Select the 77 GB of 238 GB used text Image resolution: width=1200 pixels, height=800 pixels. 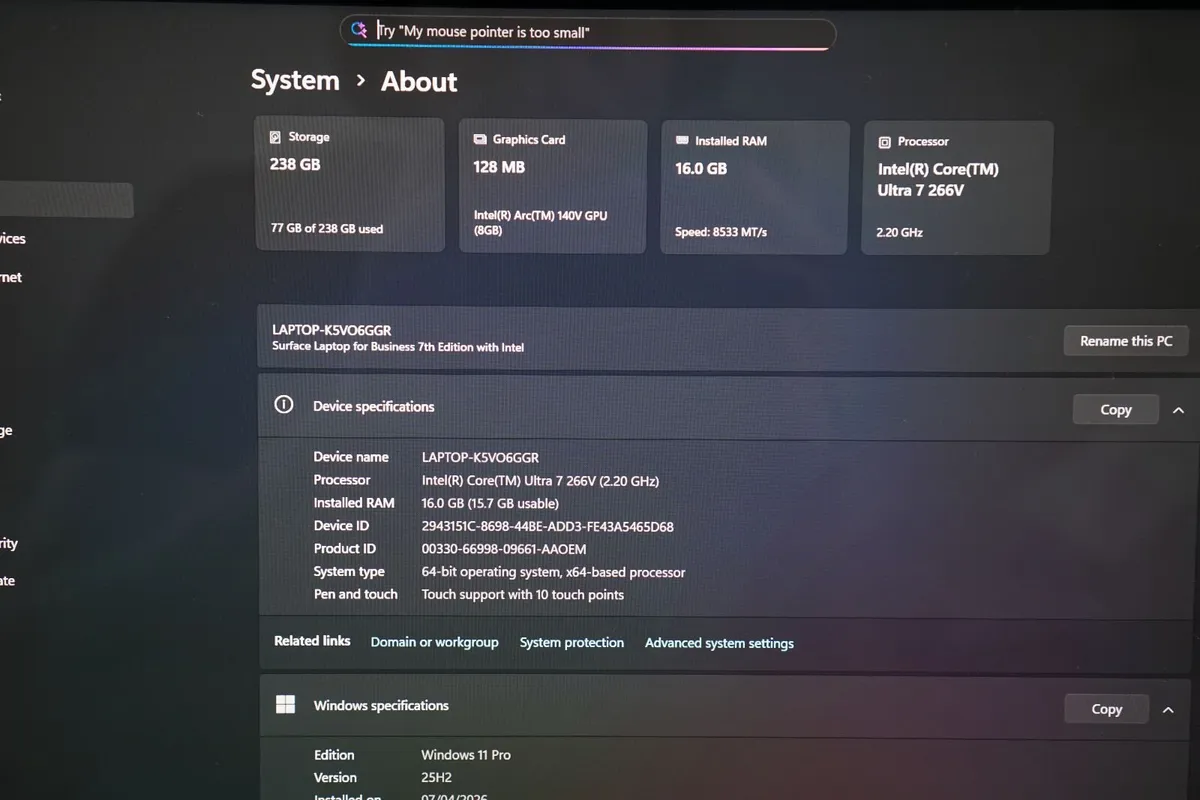click(327, 228)
